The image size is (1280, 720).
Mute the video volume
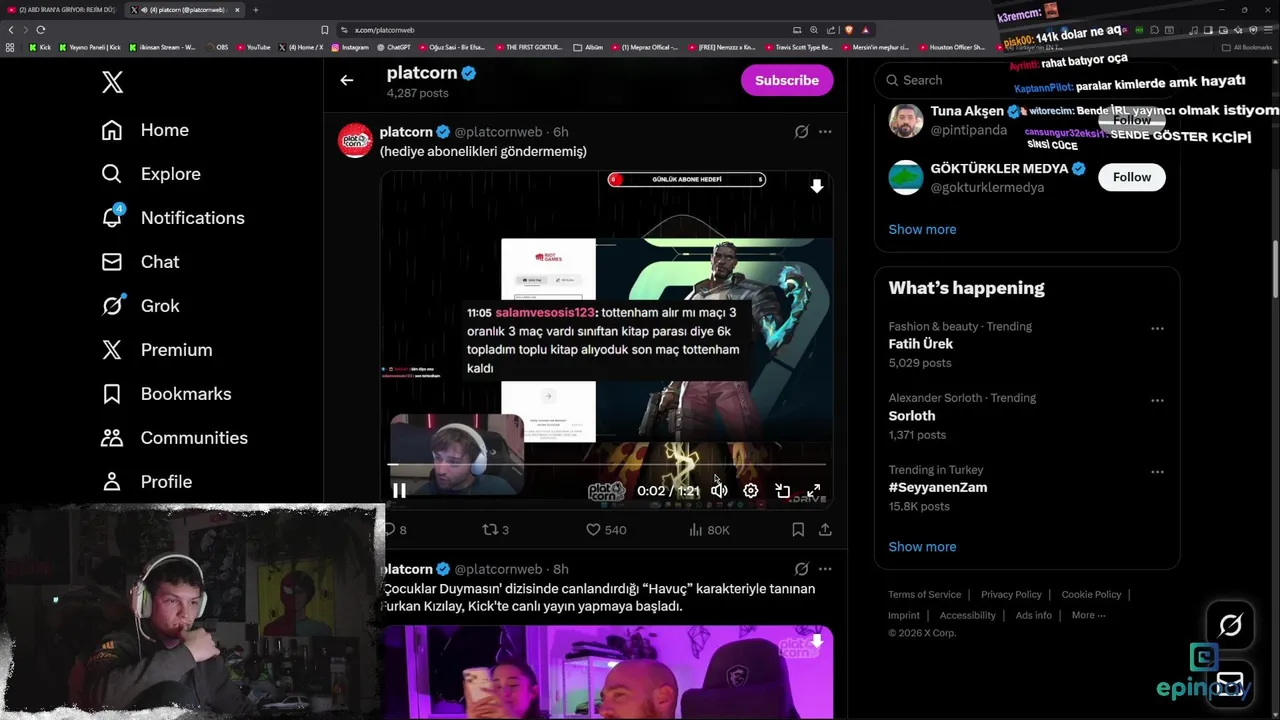(719, 490)
